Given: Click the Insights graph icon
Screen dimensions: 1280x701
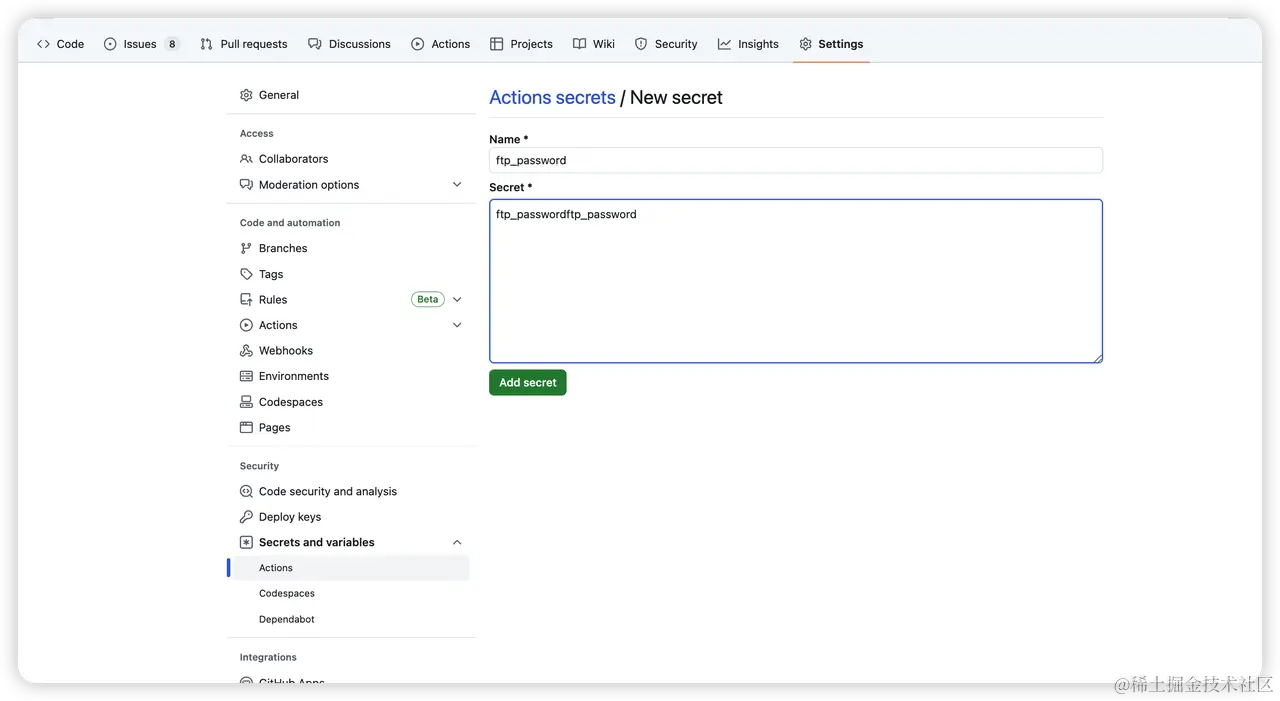Looking at the screenshot, I should click(724, 44).
